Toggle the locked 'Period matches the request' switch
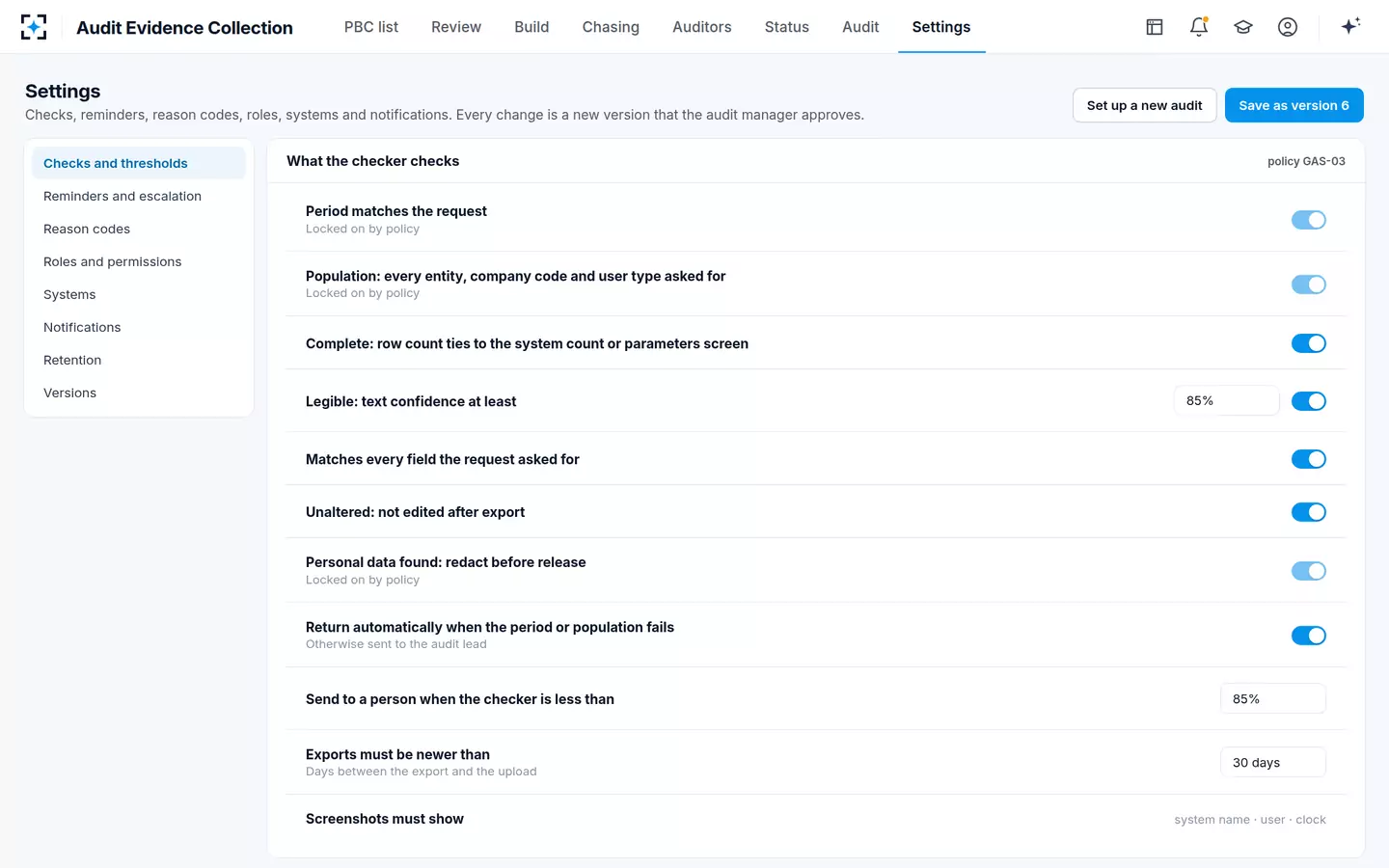The image size is (1389, 868). [1309, 220]
